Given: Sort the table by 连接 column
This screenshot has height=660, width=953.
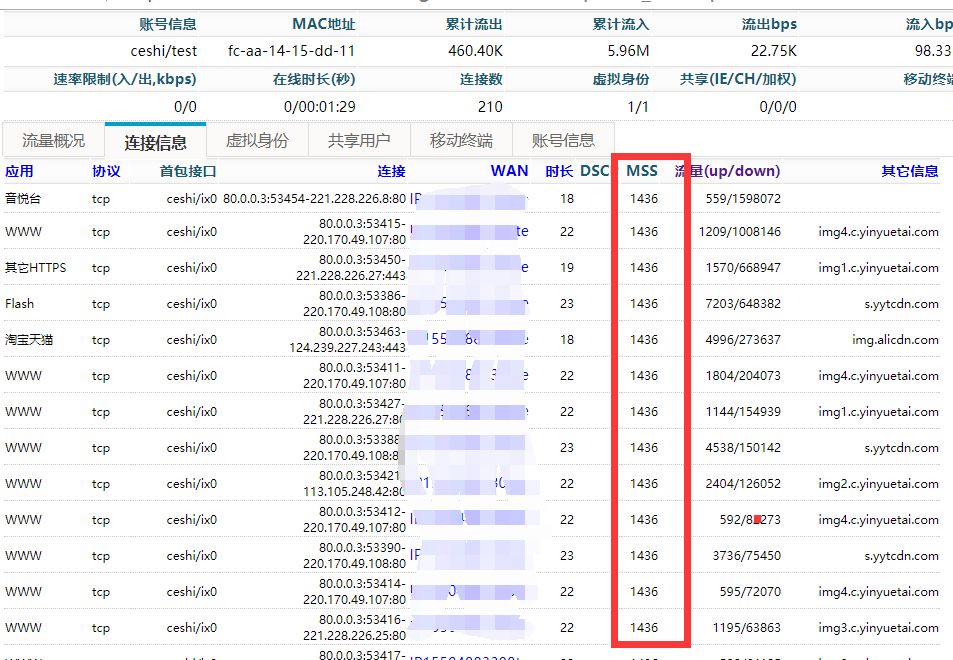Looking at the screenshot, I should coord(395,170).
